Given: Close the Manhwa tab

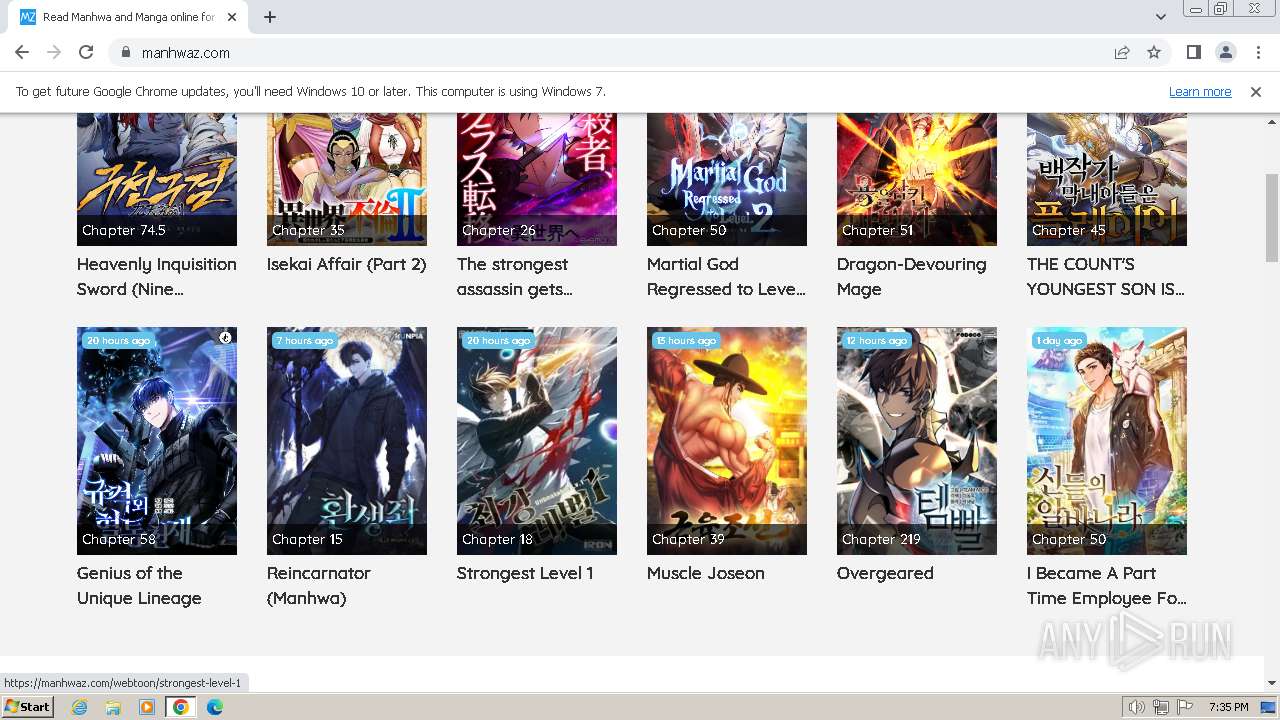Looking at the screenshot, I should point(232,17).
